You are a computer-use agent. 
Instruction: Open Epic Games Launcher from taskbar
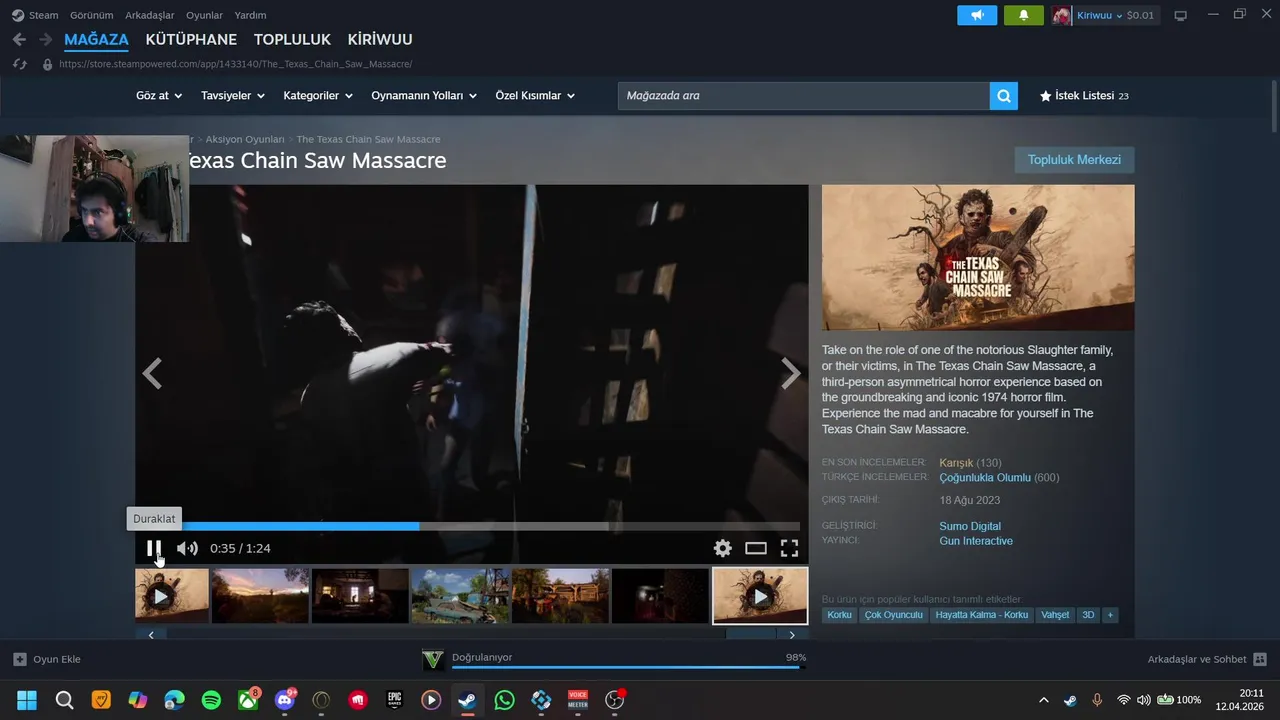coord(394,700)
